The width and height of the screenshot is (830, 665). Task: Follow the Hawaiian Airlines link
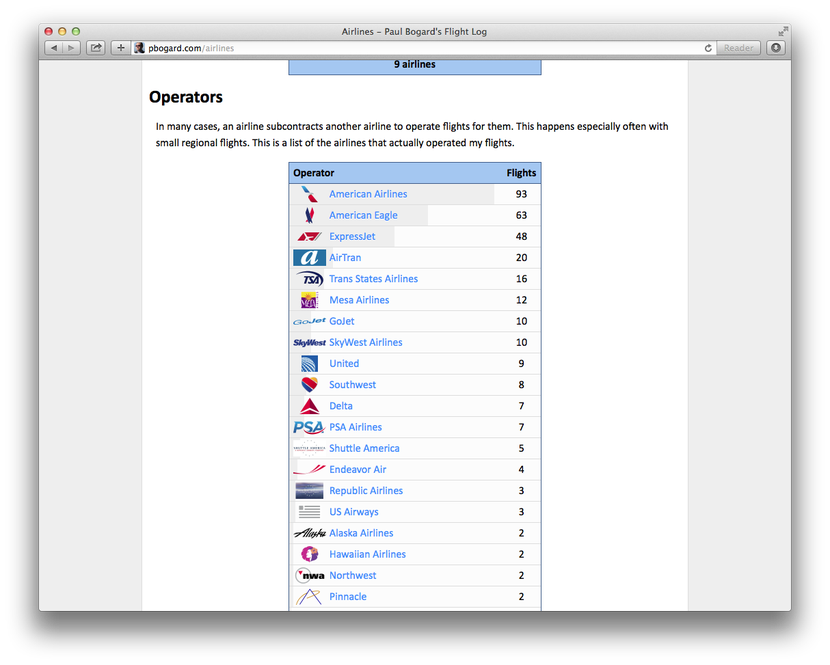tap(367, 554)
